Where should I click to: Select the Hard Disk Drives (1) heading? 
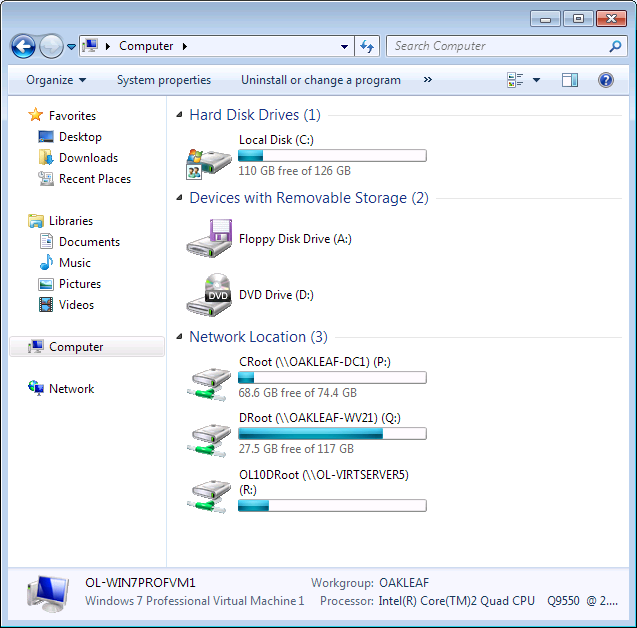pos(255,115)
